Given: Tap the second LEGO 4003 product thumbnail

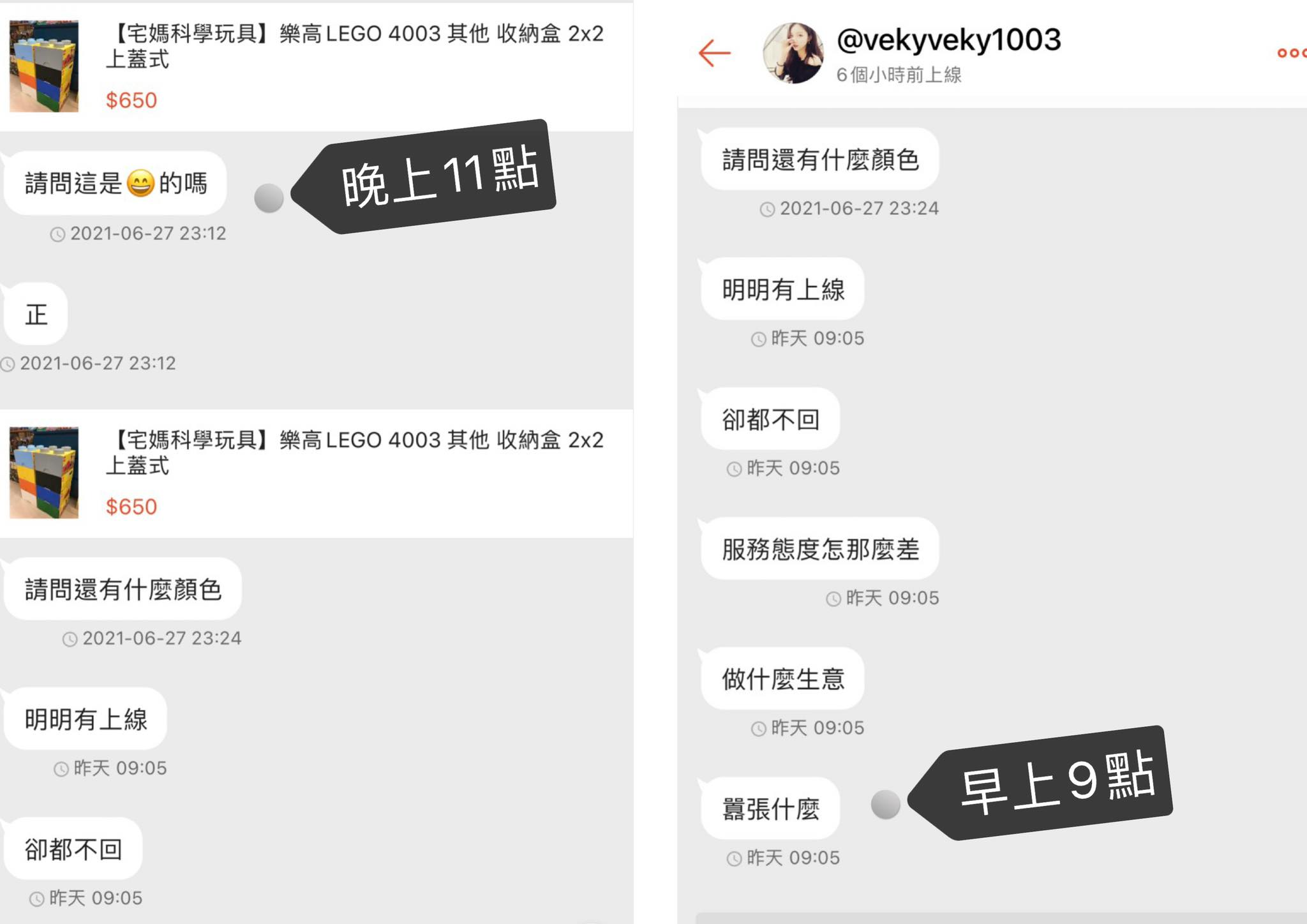Looking at the screenshot, I should (44, 473).
